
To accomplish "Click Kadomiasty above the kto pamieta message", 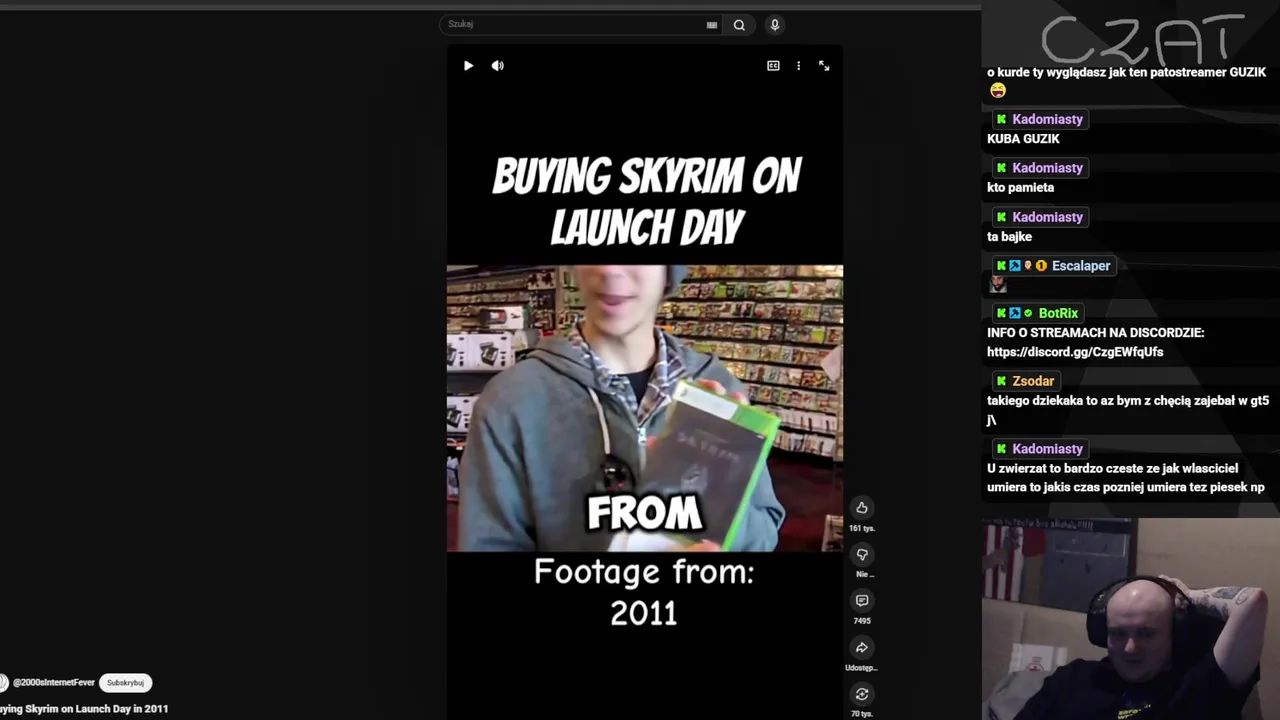I will point(1047,168).
